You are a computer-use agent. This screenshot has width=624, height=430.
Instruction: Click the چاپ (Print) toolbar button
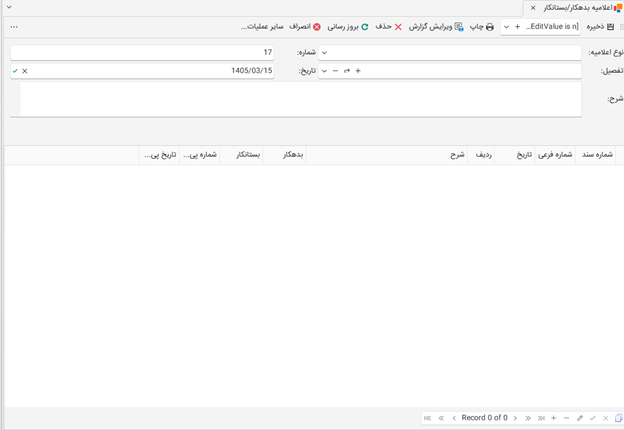pos(482,27)
